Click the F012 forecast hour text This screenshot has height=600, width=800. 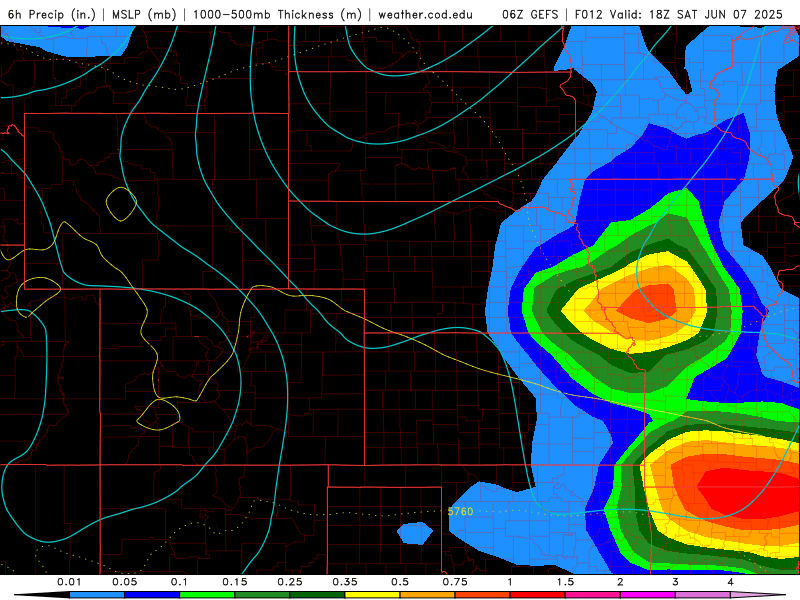[588, 14]
